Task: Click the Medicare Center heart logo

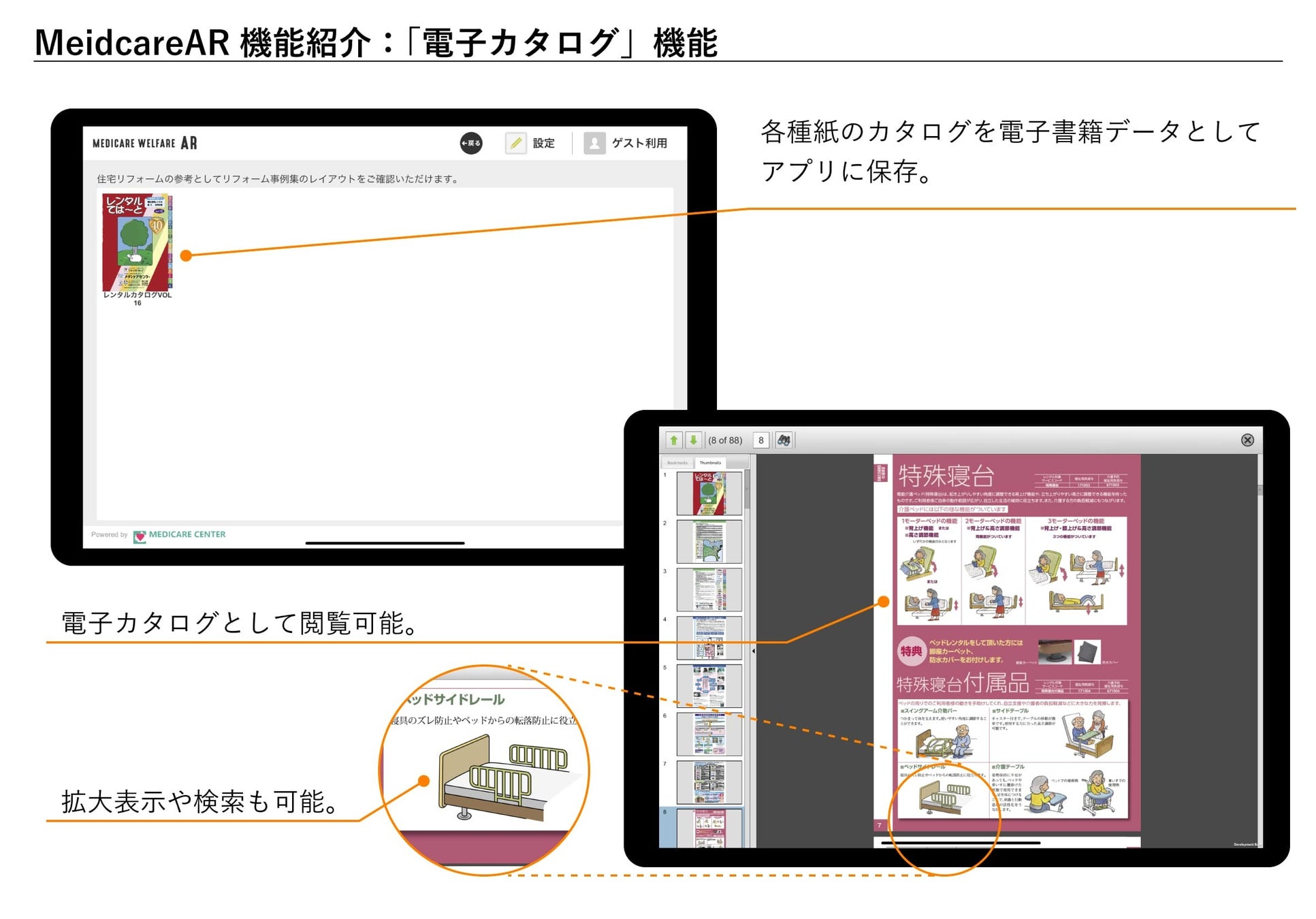Action: (140, 536)
